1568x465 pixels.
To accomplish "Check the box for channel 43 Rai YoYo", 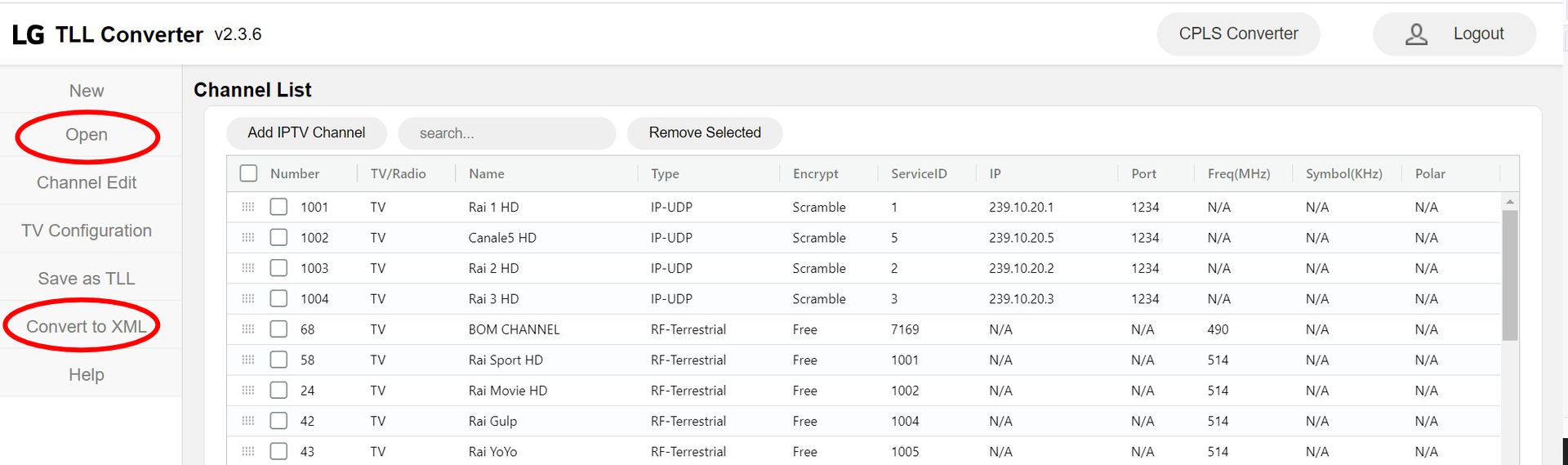I will [278, 451].
